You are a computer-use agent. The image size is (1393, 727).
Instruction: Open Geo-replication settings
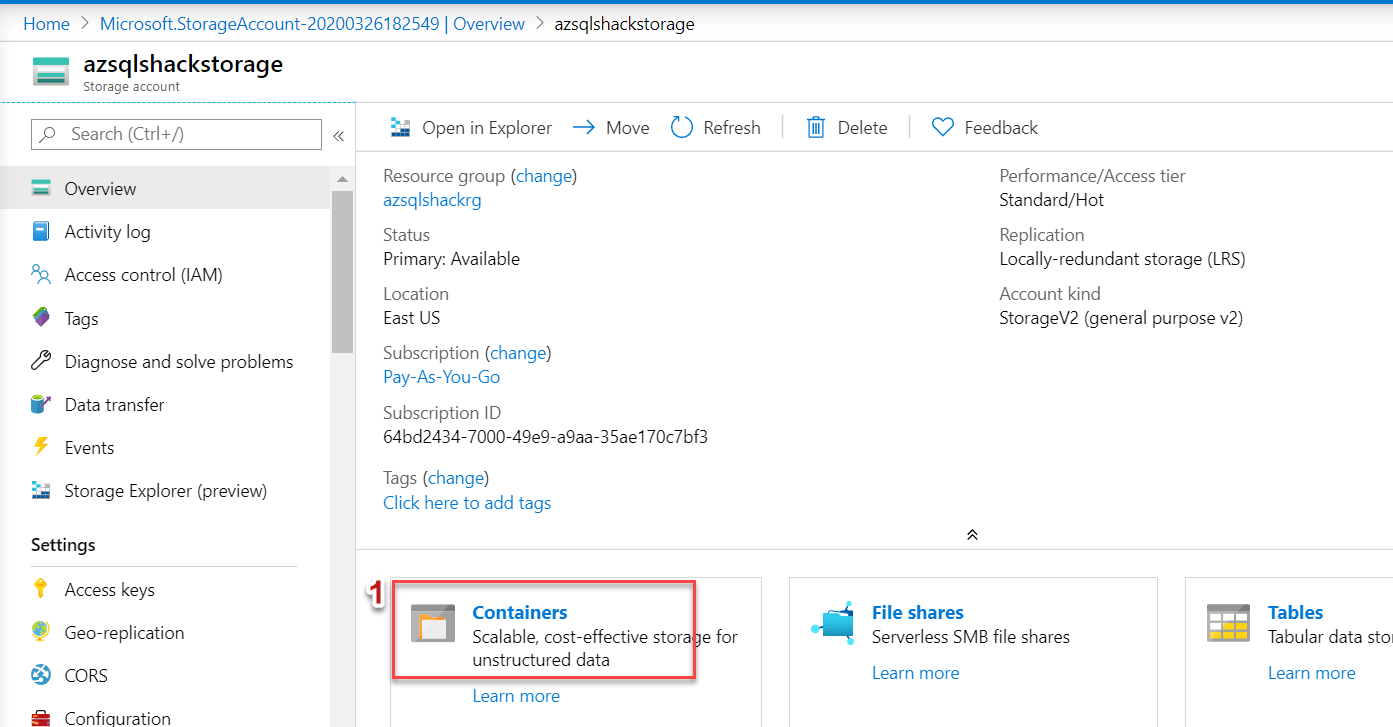tap(124, 632)
